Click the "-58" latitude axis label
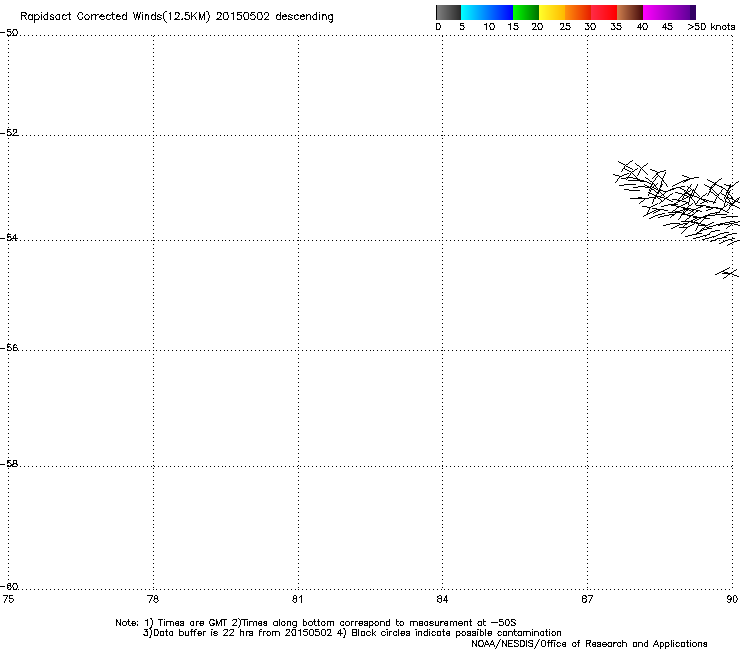This screenshot has height=650, width=740. pos(9,464)
